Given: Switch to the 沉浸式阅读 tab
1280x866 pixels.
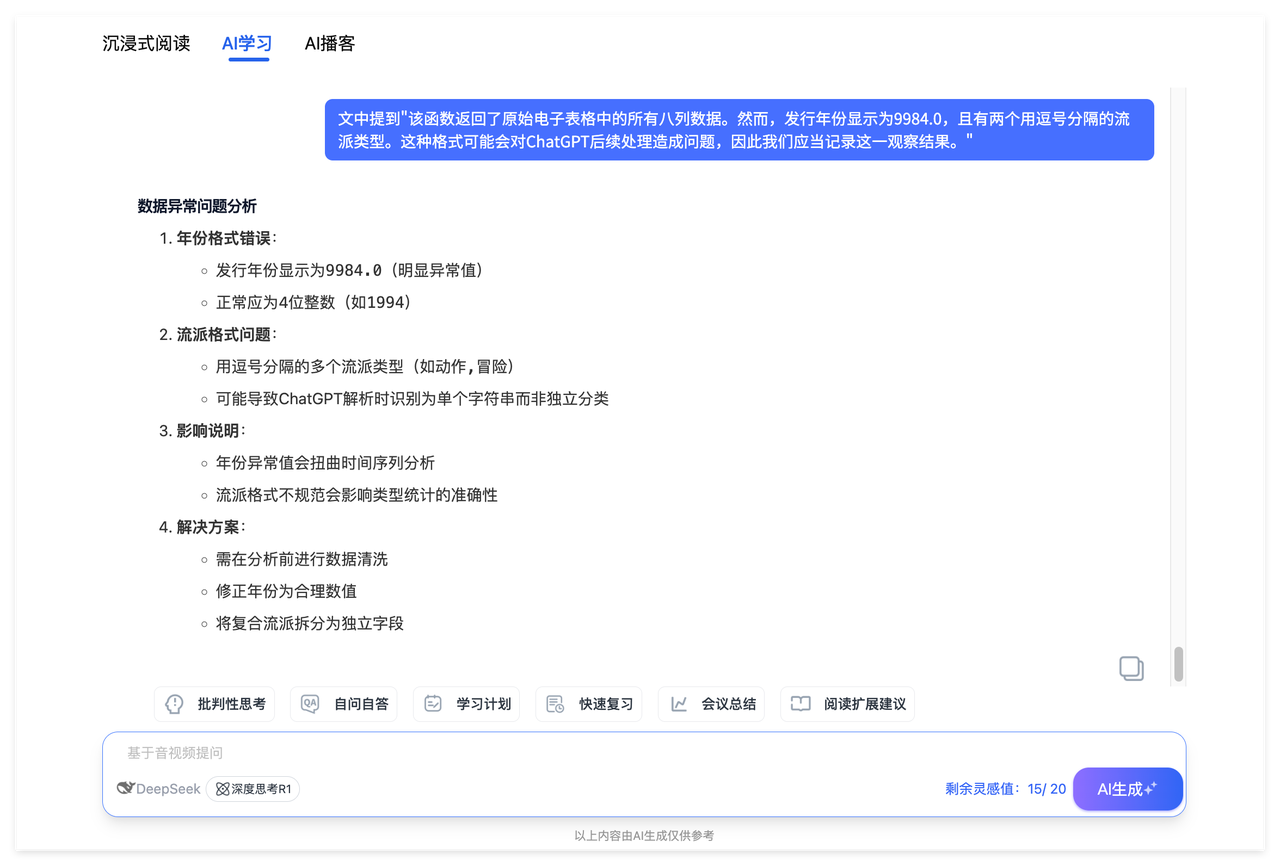Looking at the screenshot, I should coord(146,44).
